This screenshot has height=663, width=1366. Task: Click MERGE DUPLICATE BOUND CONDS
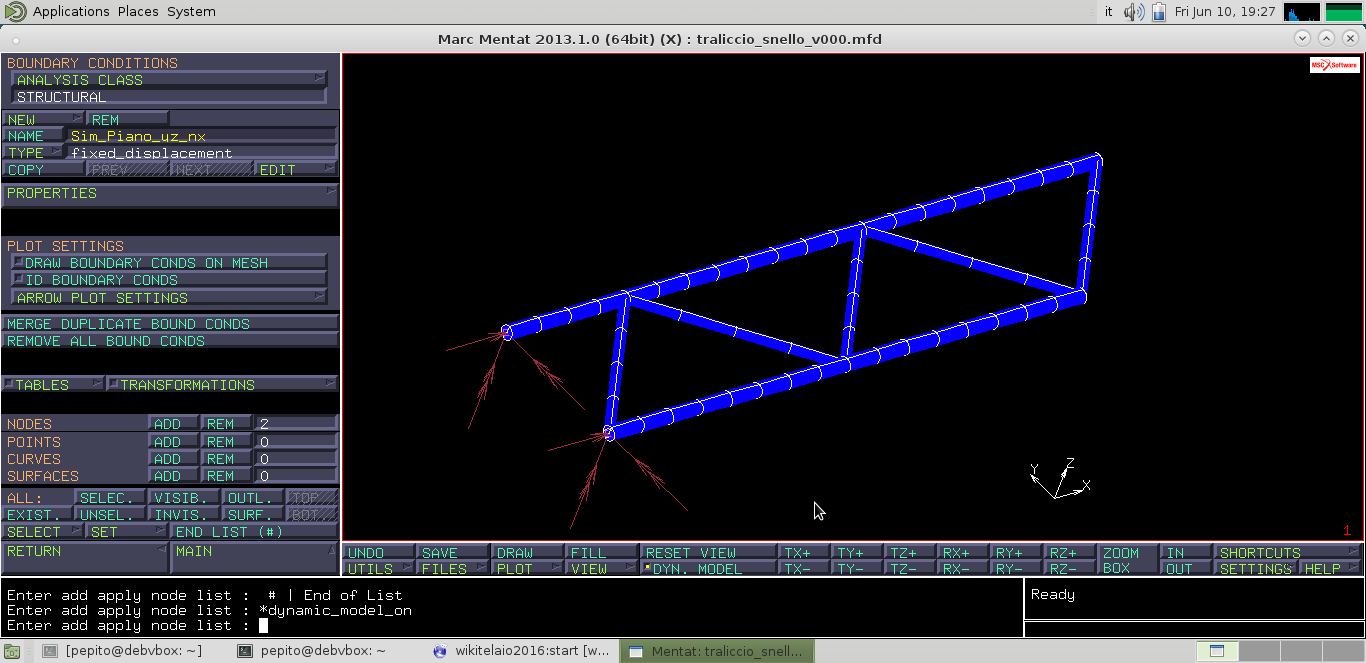tap(170, 324)
